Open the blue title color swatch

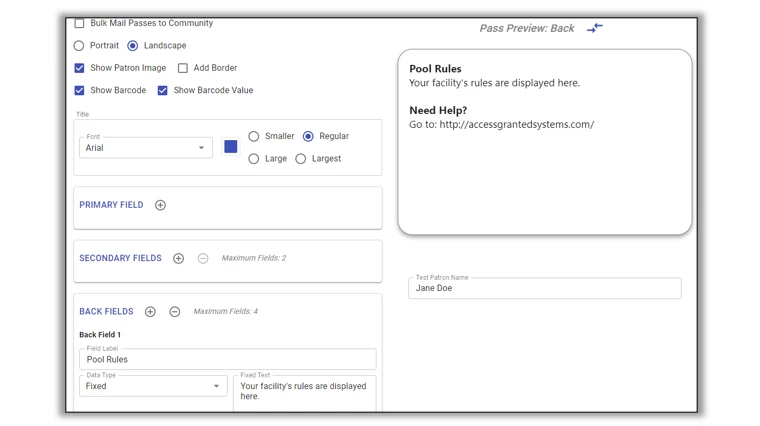pyautogui.click(x=231, y=147)
